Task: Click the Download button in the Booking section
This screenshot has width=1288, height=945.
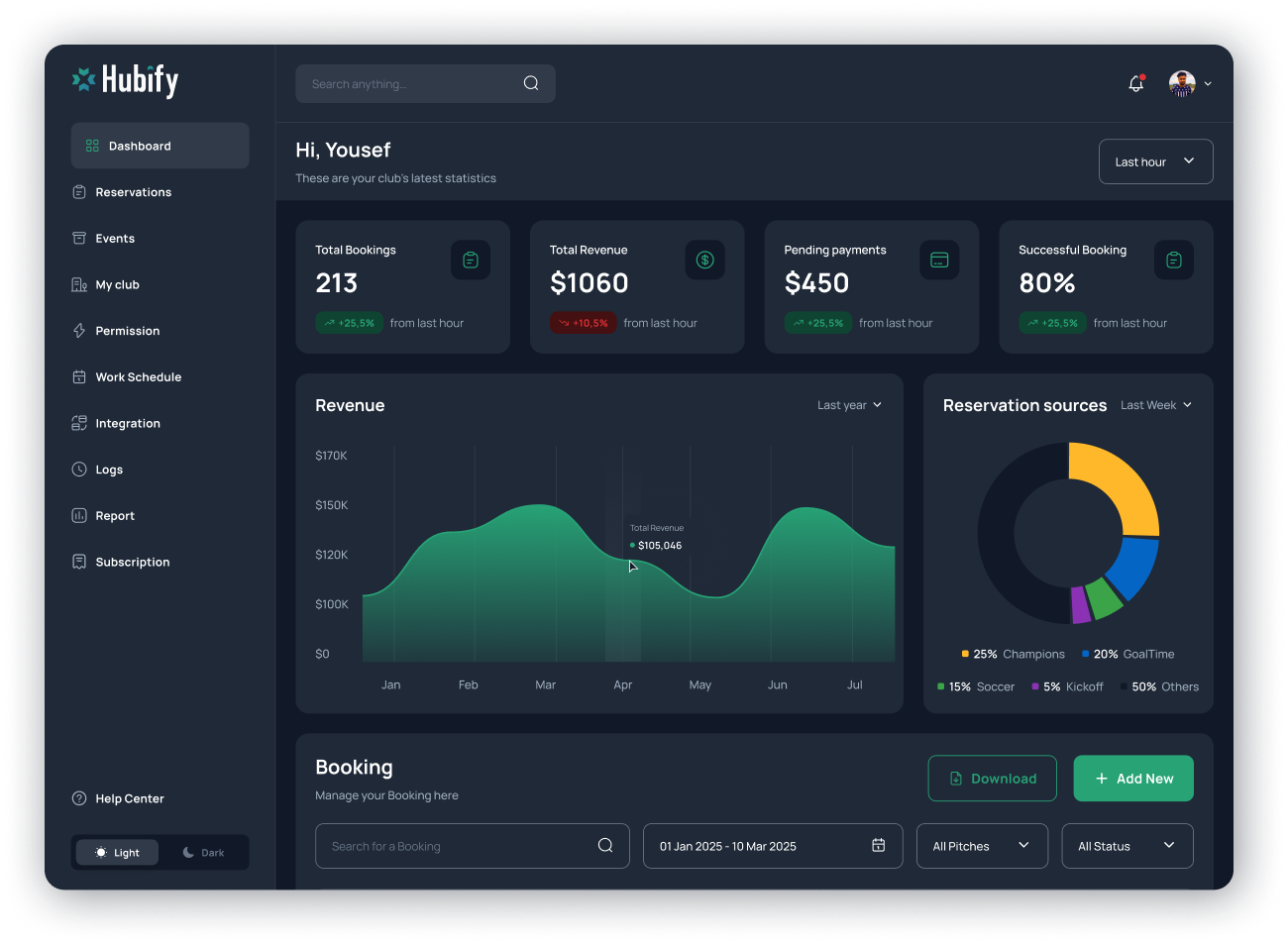Action: point(992,778)
